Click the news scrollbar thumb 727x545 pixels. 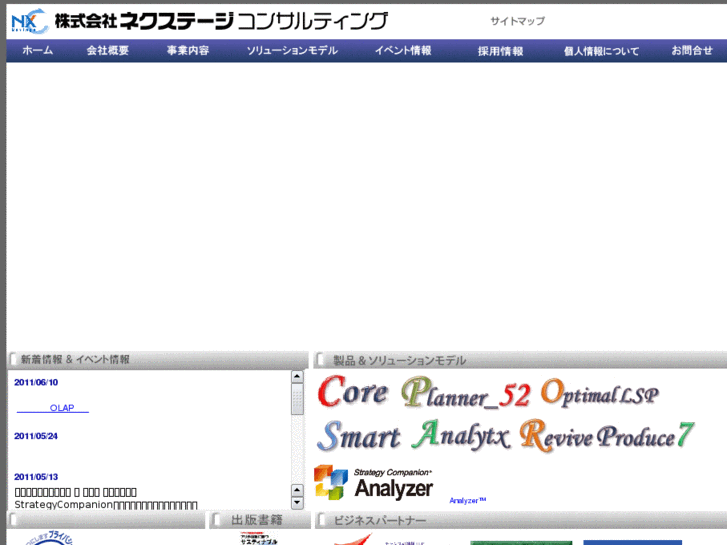point(297,398)
